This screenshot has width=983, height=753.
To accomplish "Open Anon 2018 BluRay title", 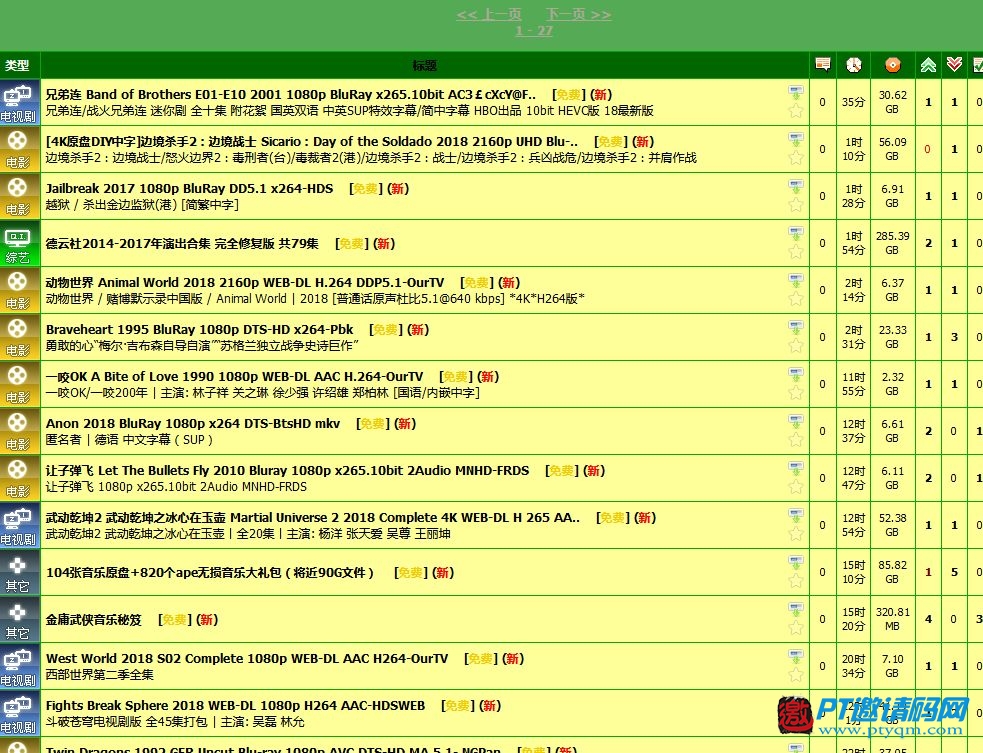I will 193,424.
